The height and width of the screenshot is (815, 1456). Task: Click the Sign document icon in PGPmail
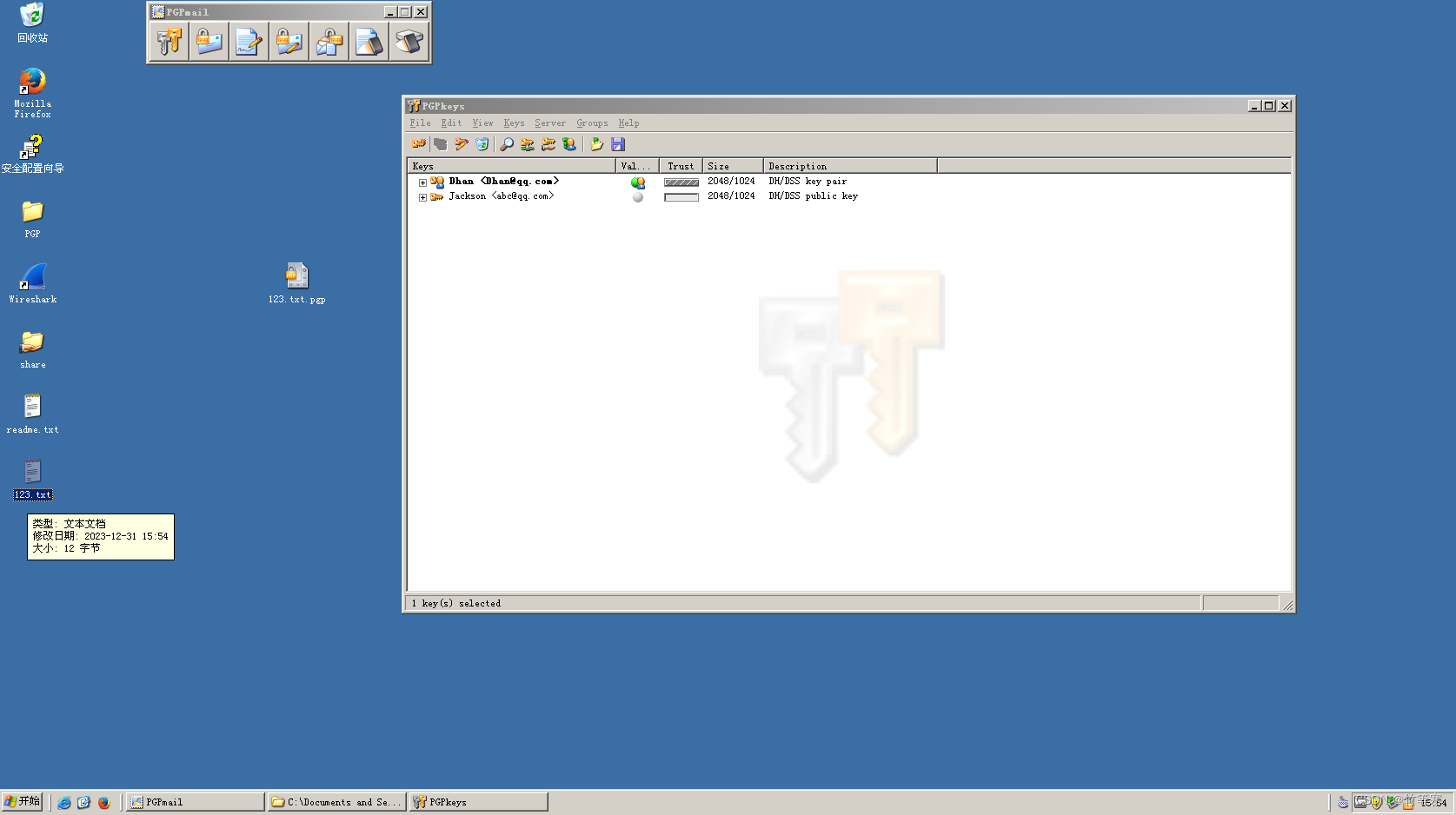click(x=249, y=41)
